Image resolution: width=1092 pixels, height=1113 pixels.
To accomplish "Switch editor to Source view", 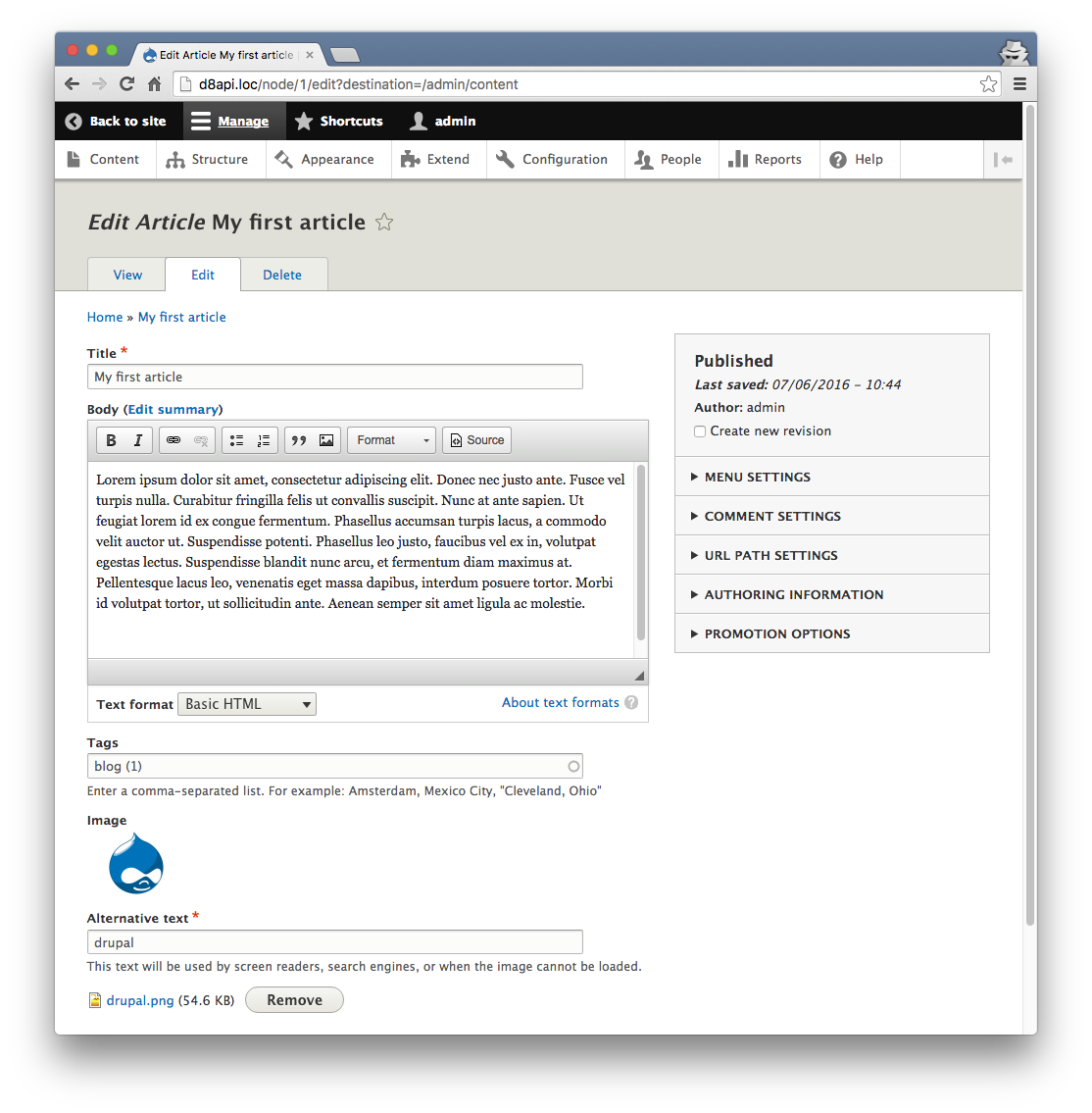I will [476, 440].
